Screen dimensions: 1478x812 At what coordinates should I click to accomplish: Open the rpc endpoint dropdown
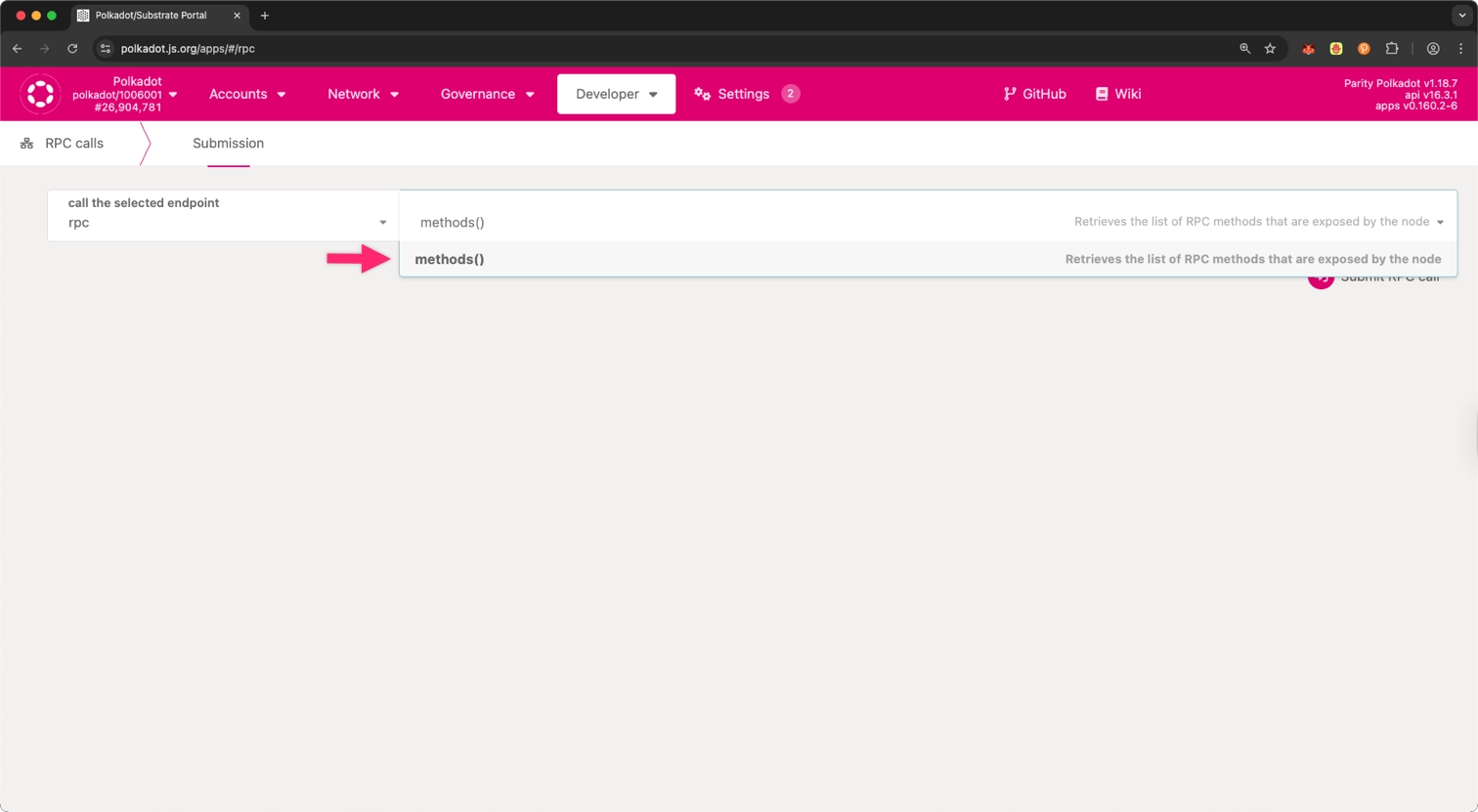click(224, 215)
